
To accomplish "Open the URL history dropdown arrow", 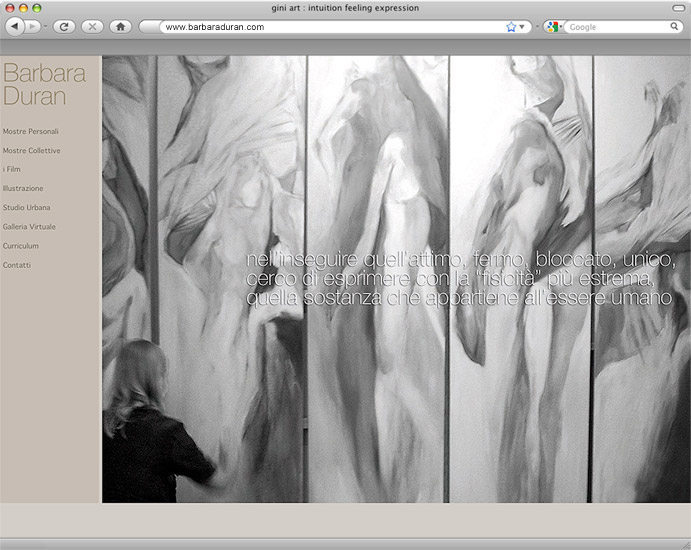I will point(522,27).
